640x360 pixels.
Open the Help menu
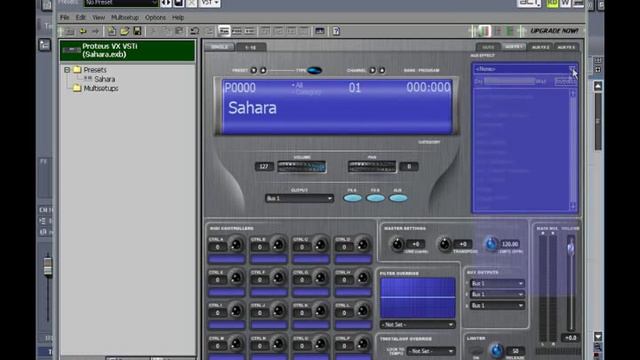pyautogui.click(x=178, y=18)
